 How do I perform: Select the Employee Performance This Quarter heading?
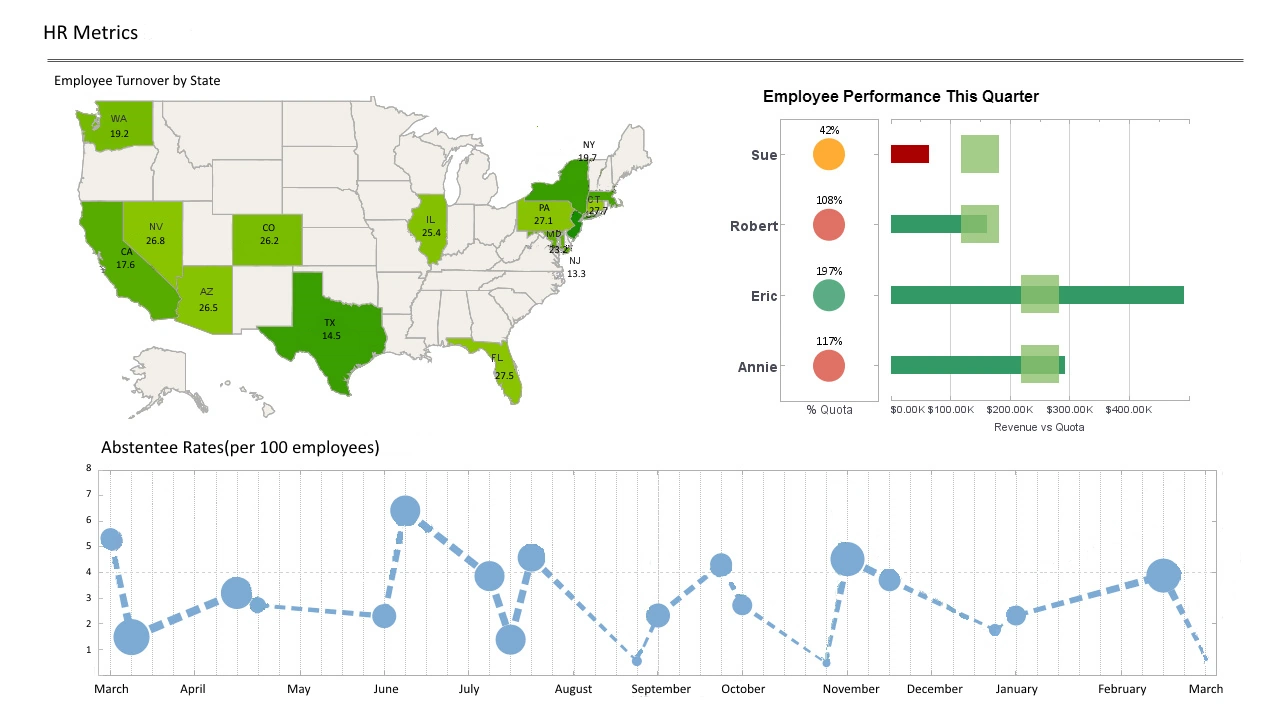click(900, 96)
